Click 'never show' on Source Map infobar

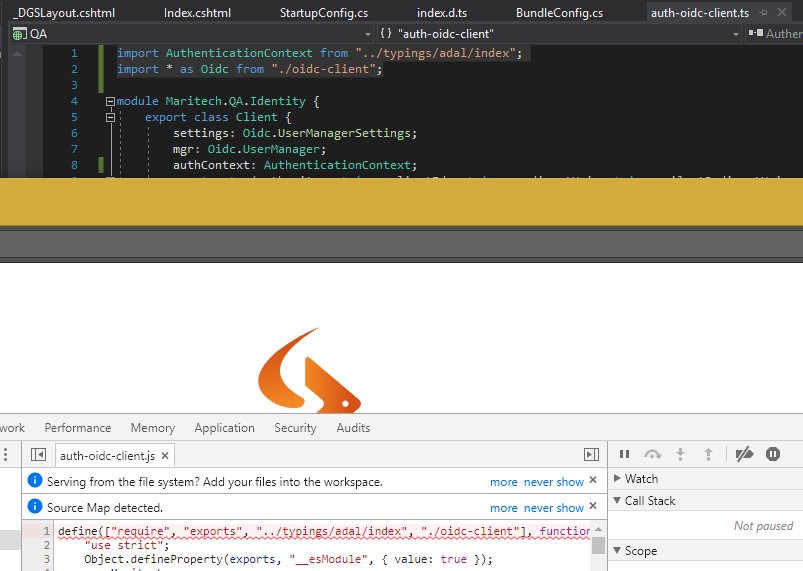click(554, 508)
